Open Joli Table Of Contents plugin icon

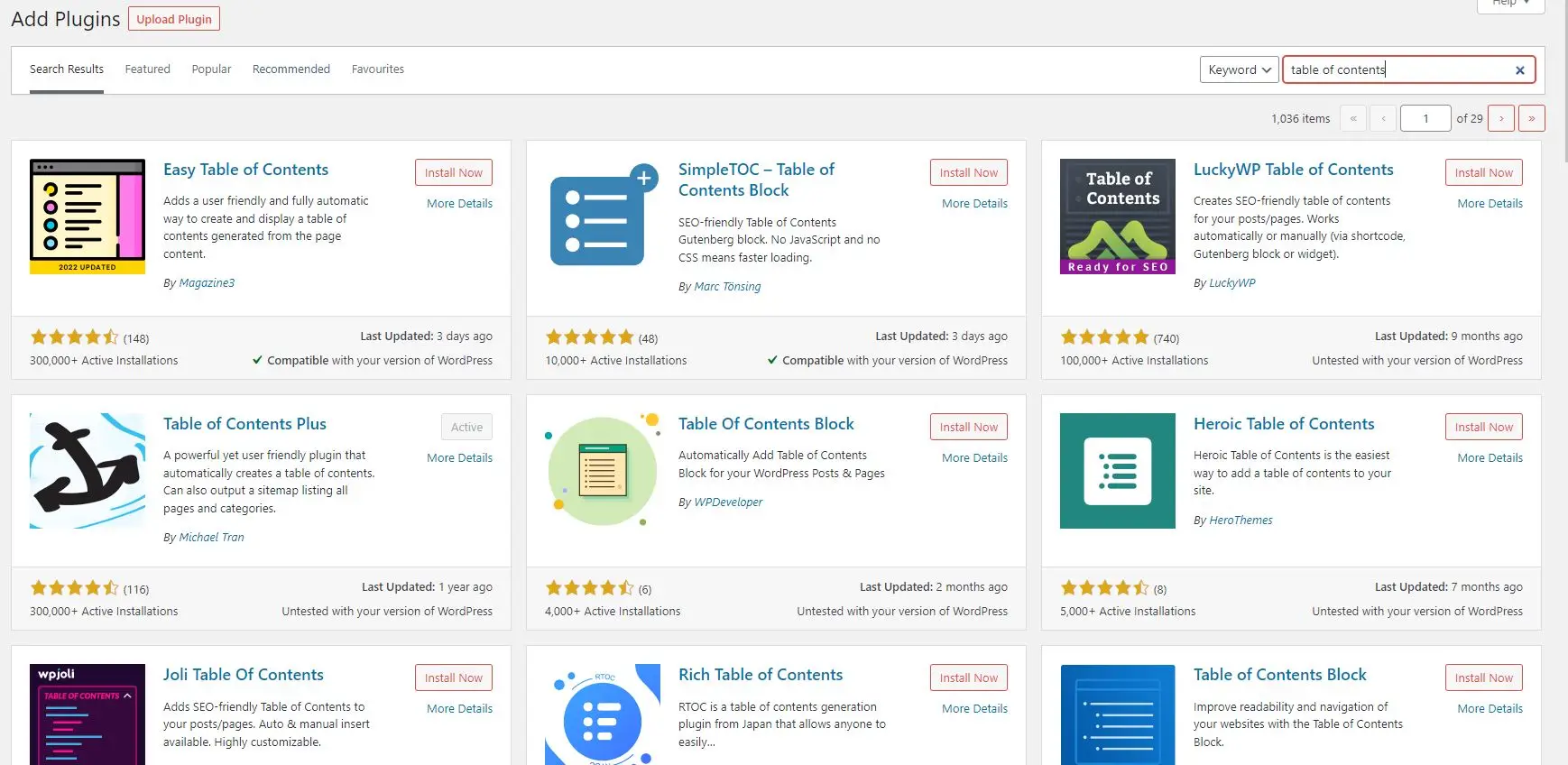88,714
